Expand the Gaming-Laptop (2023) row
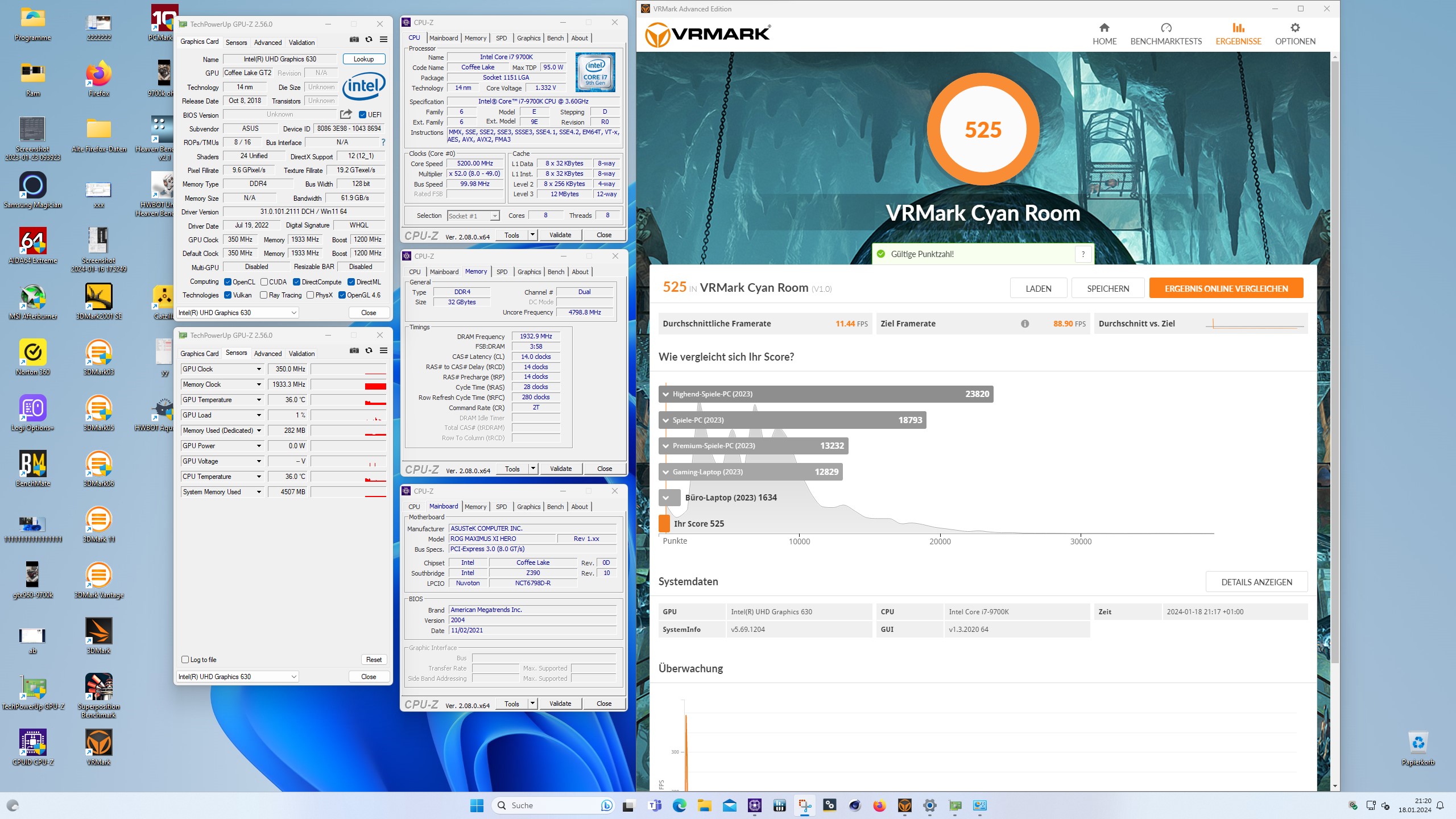1456x819 pixels. (665, 472)
